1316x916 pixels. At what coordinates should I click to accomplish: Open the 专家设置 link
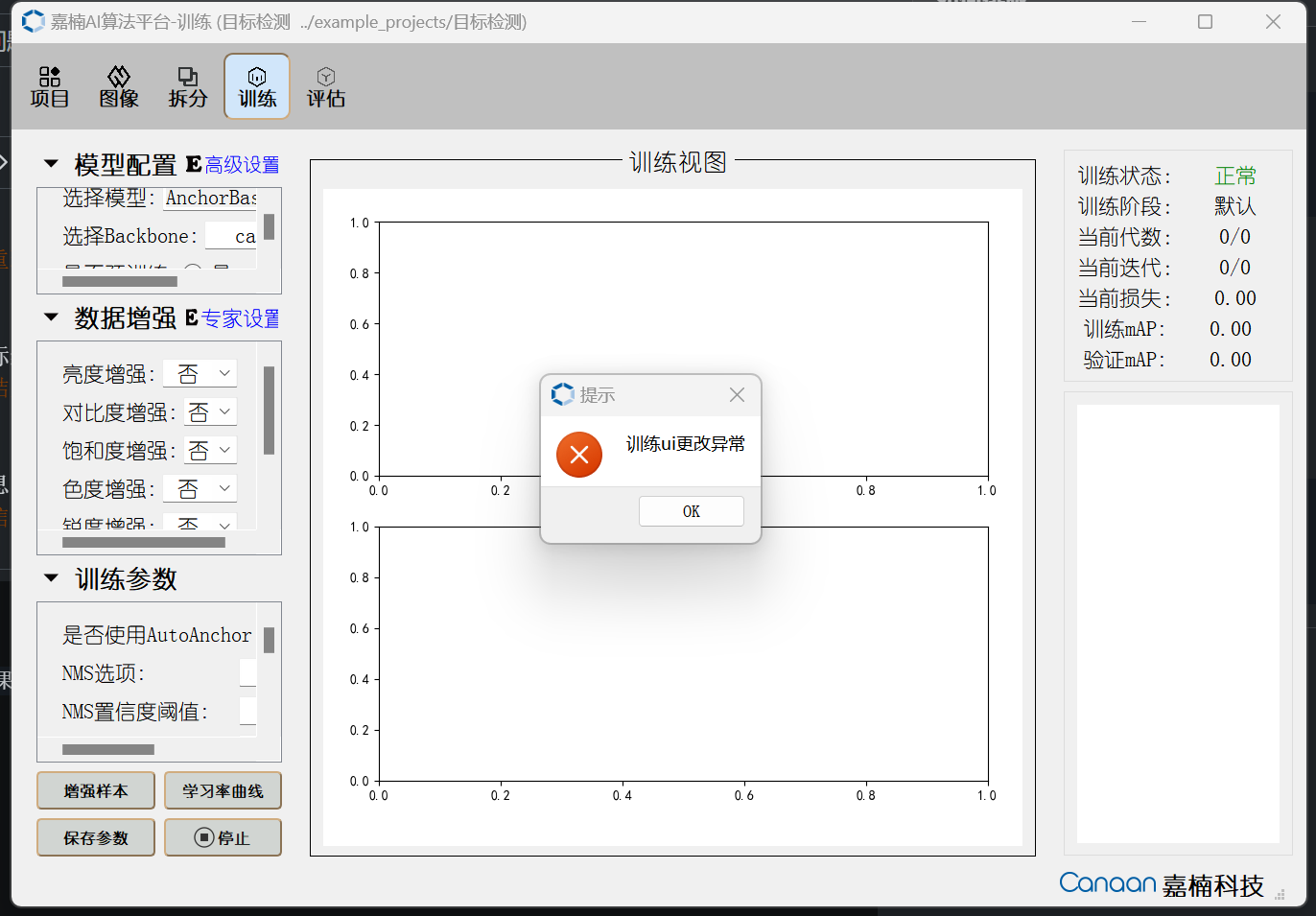[x=241, y=318]
